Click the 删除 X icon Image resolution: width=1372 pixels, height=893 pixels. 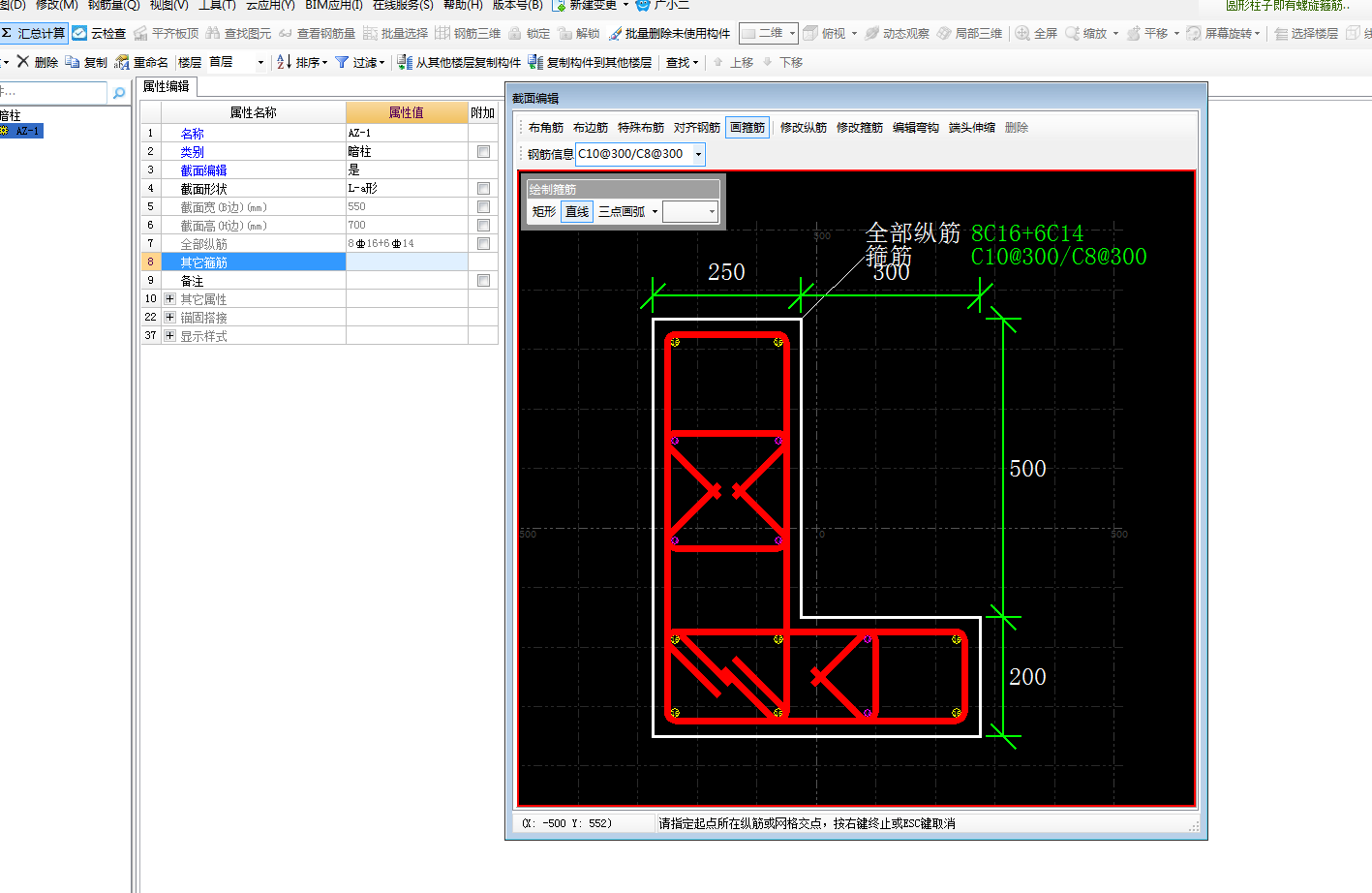tap(23, 62)
